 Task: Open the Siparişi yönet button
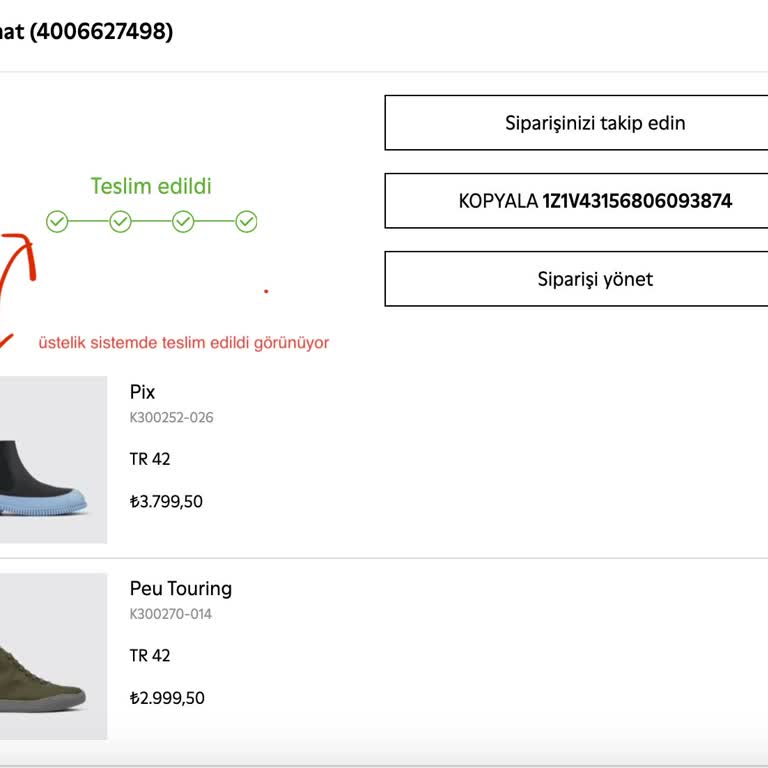point(595,279)
